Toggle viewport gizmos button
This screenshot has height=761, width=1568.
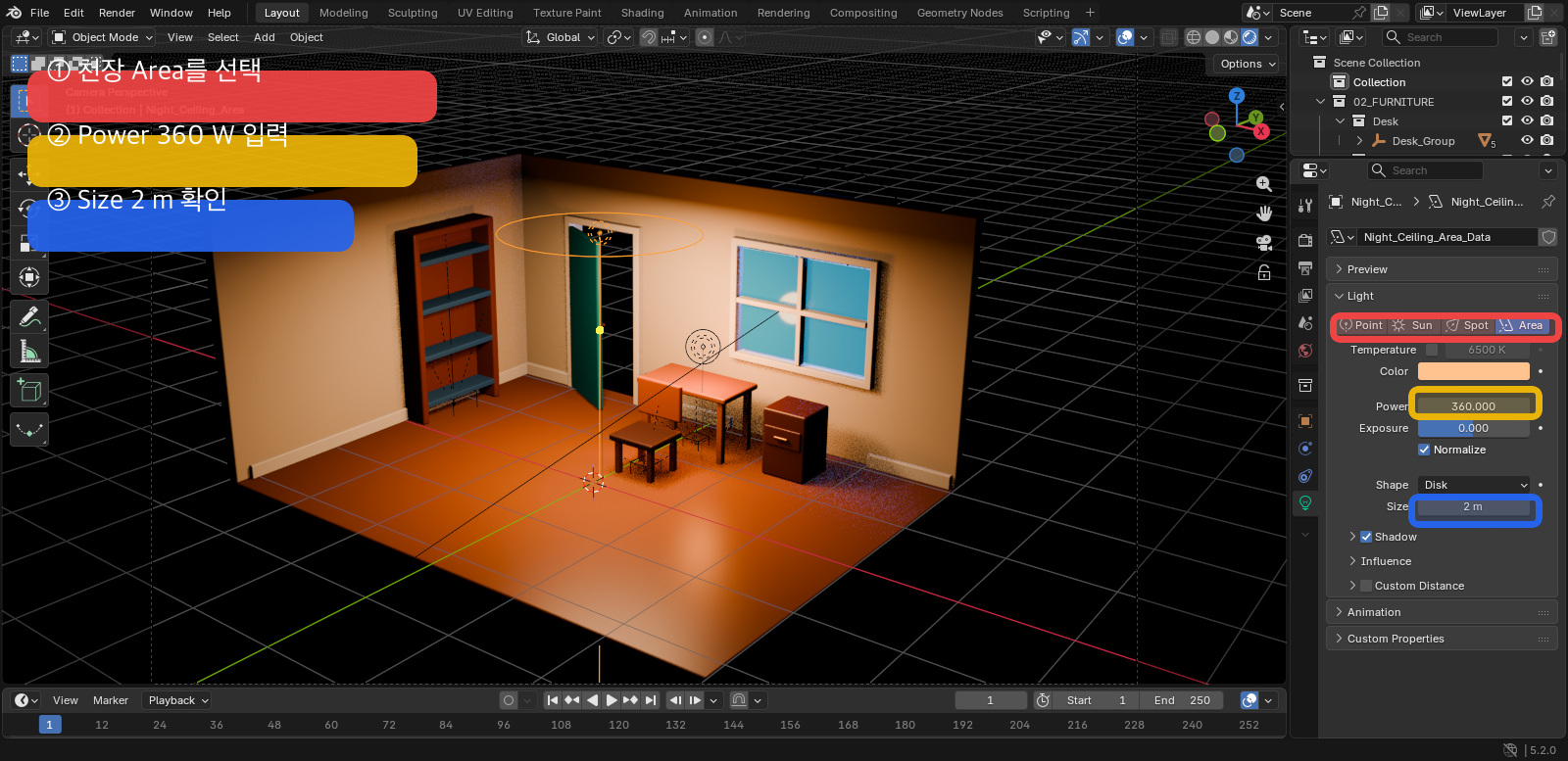[x=1081, y=37]
